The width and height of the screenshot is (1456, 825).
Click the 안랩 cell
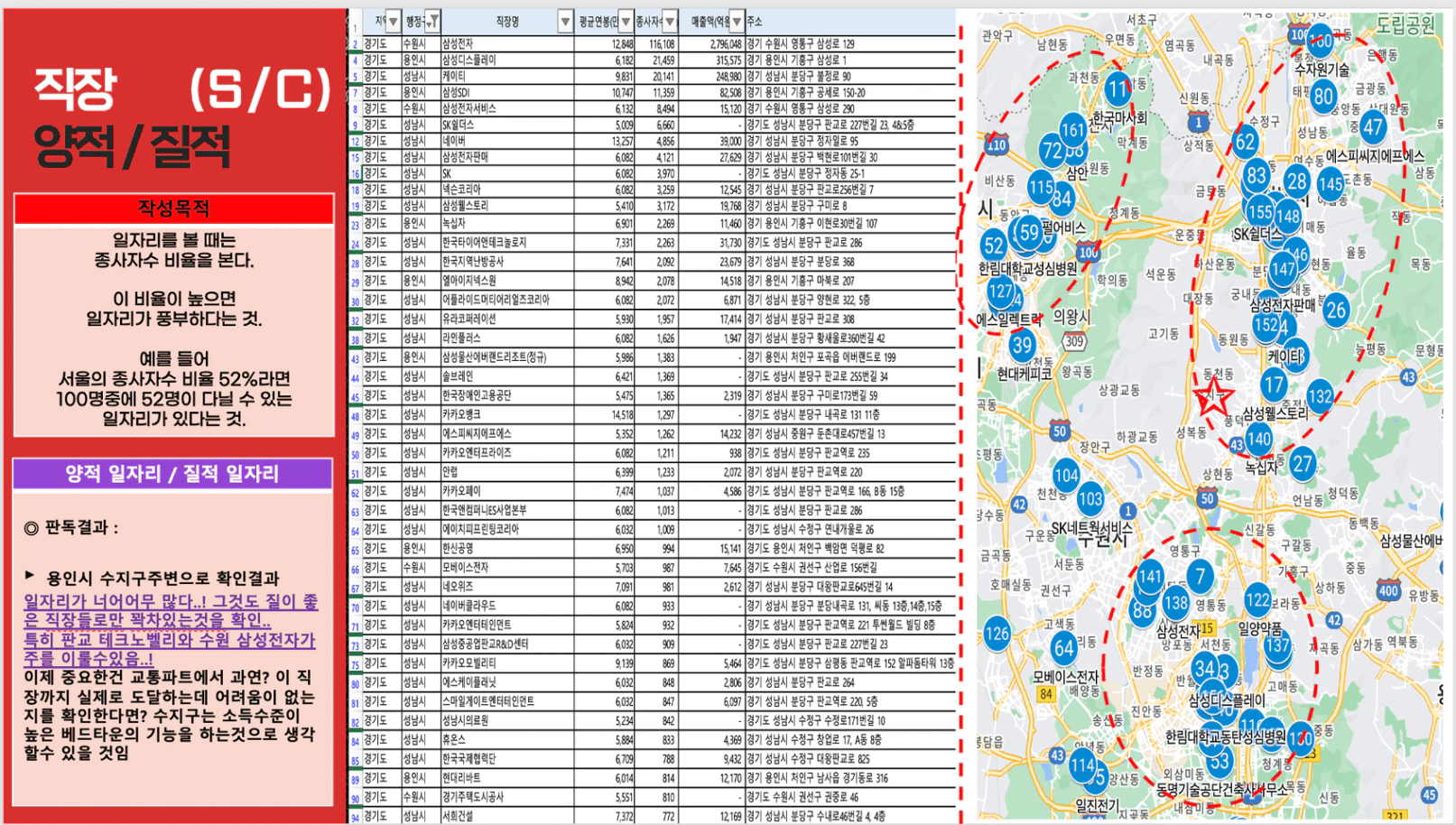(507, 471)
